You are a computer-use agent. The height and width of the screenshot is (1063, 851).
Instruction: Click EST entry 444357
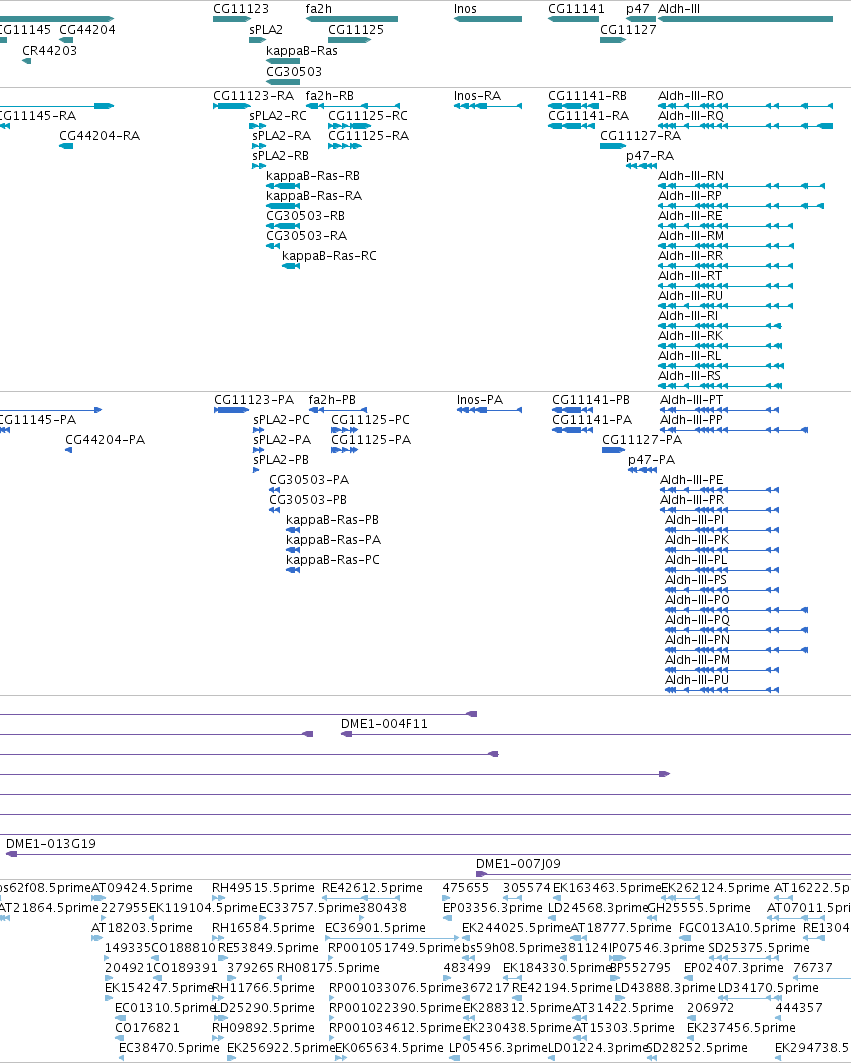pyautogui.click(x=799, y=1008)
